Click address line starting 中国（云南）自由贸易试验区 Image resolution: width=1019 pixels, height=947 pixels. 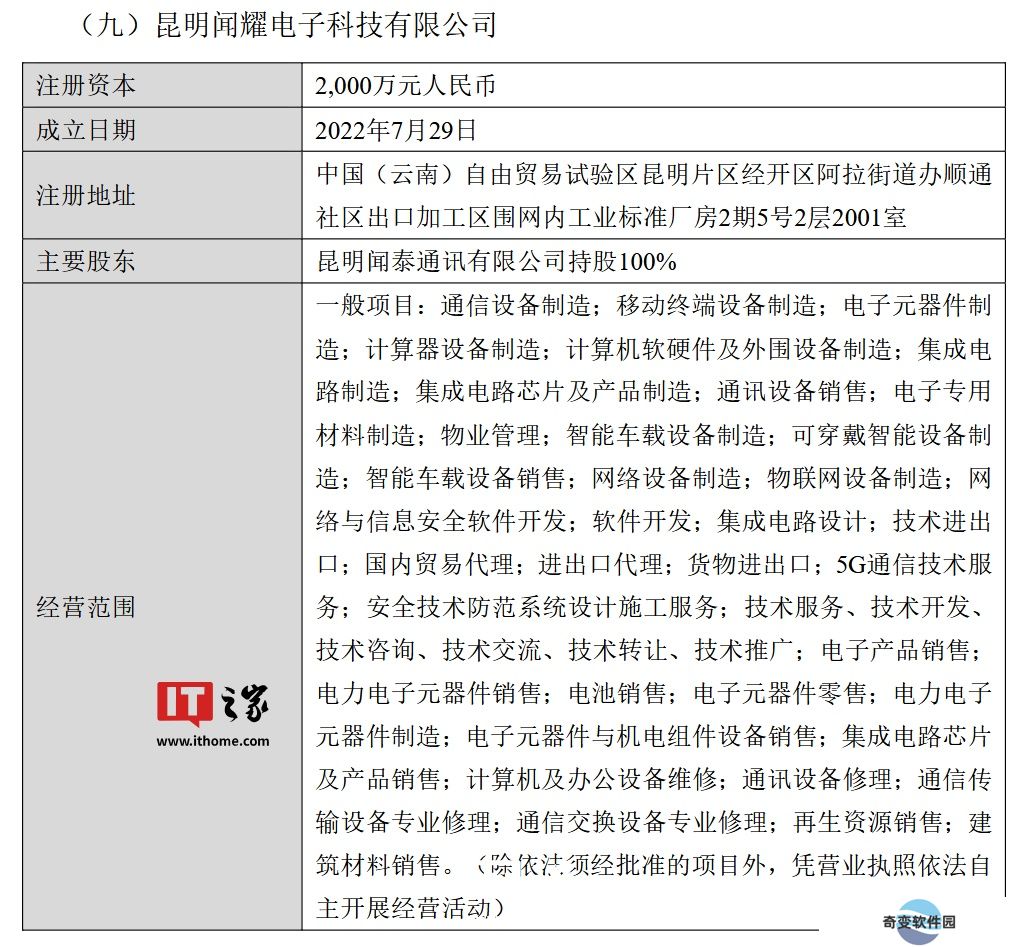(654, 174)
